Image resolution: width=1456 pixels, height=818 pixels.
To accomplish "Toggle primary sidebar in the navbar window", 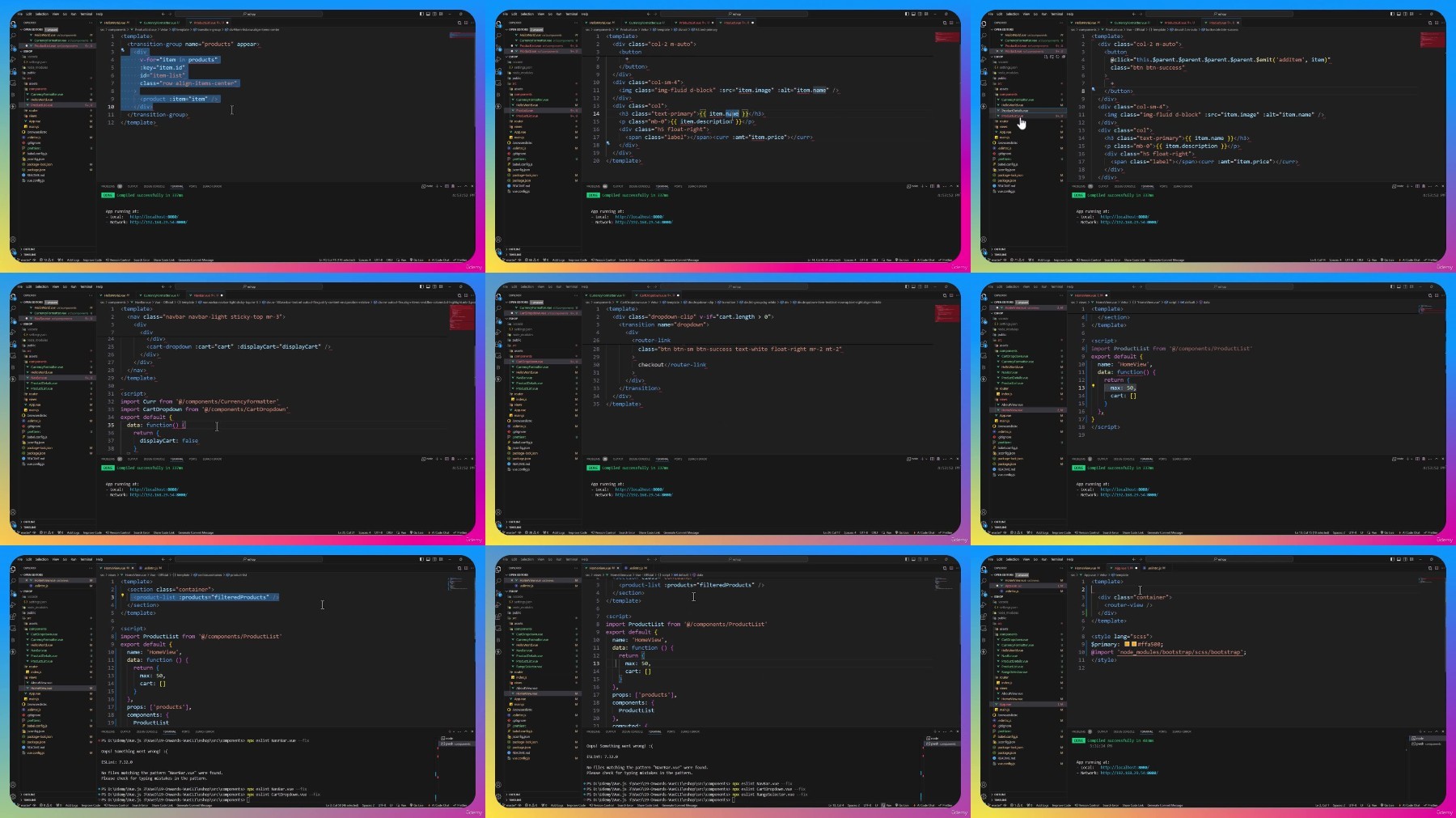I will click(421, 286).
